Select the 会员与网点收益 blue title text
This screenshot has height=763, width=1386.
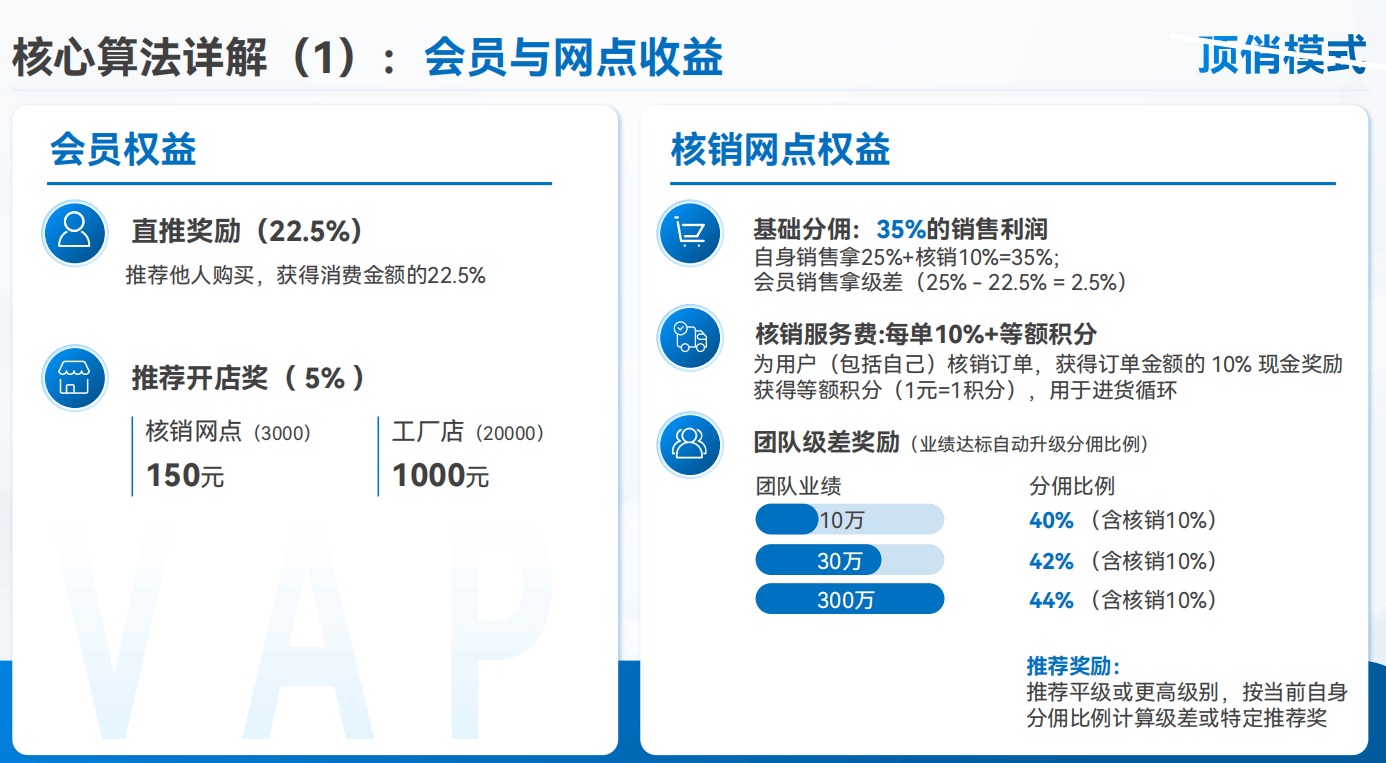tap(573, 57)
